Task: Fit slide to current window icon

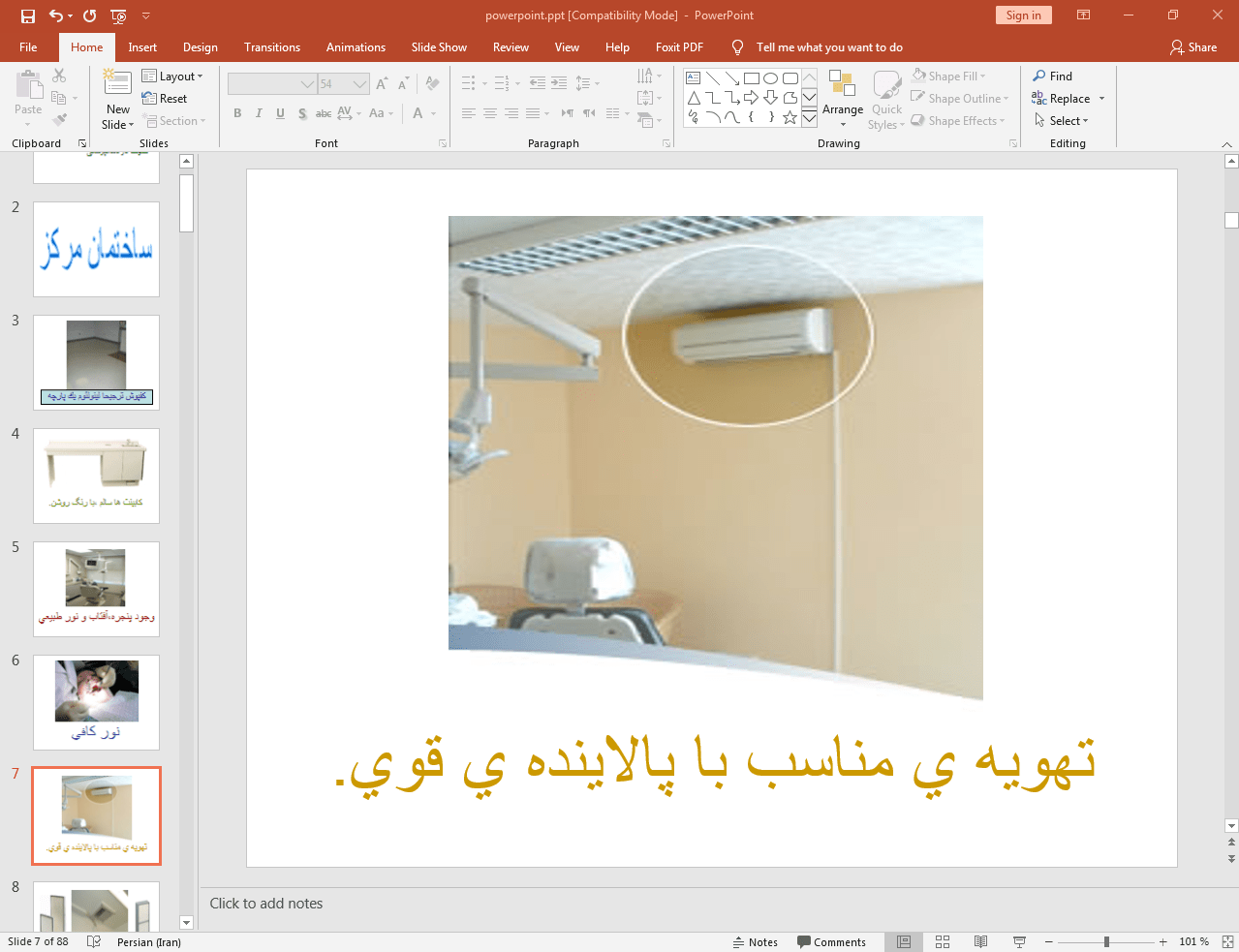Action: (x=1227, y=941)
